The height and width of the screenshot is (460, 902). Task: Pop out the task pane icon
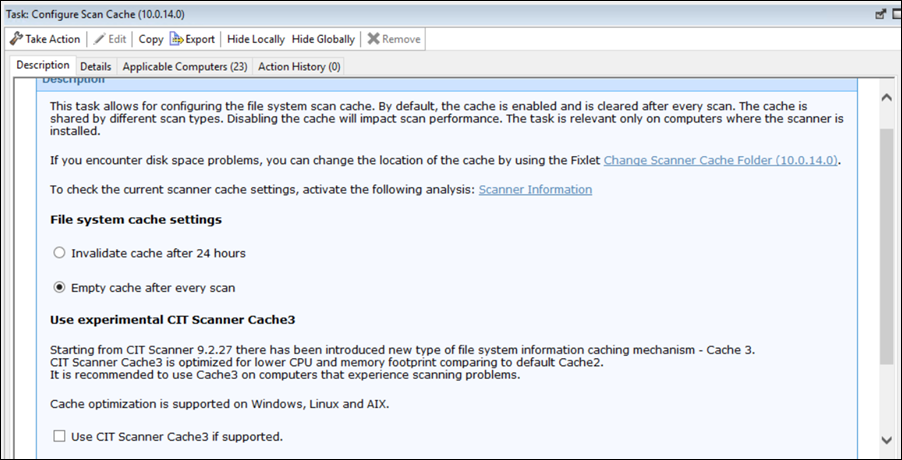pyautogui.click(x=881, y=14)
